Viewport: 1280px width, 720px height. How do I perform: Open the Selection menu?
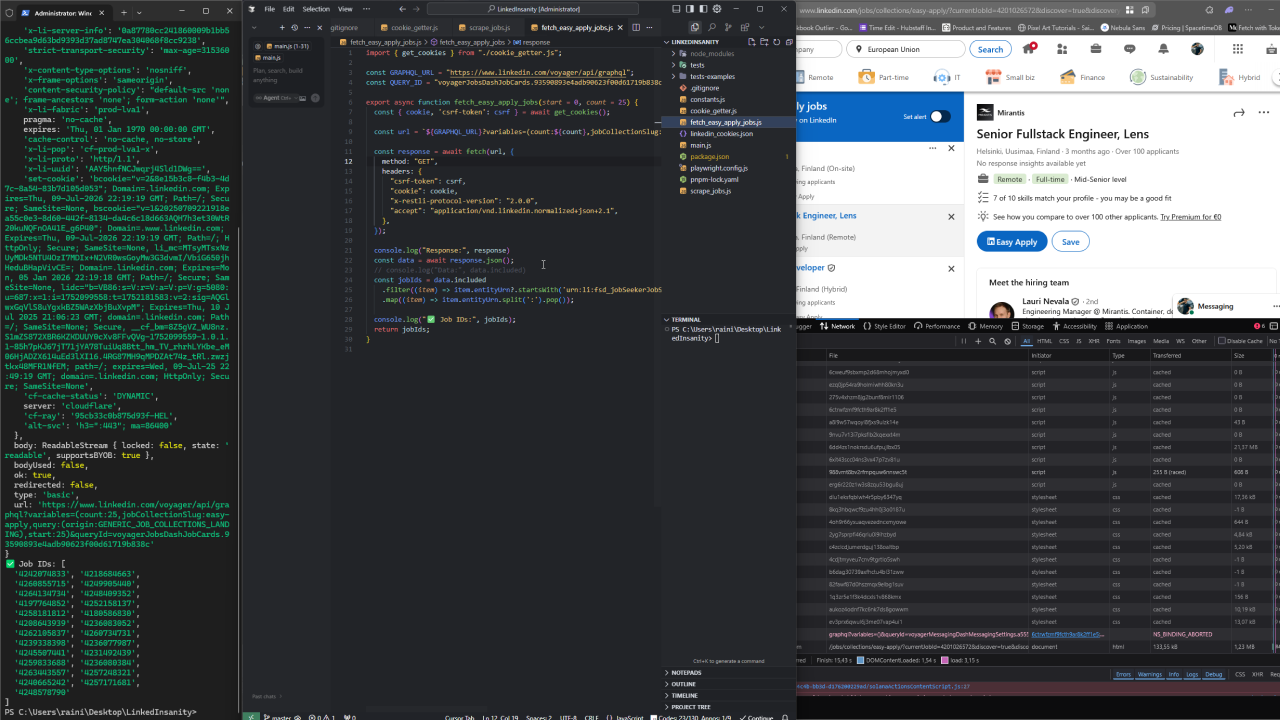coord(315,9)
